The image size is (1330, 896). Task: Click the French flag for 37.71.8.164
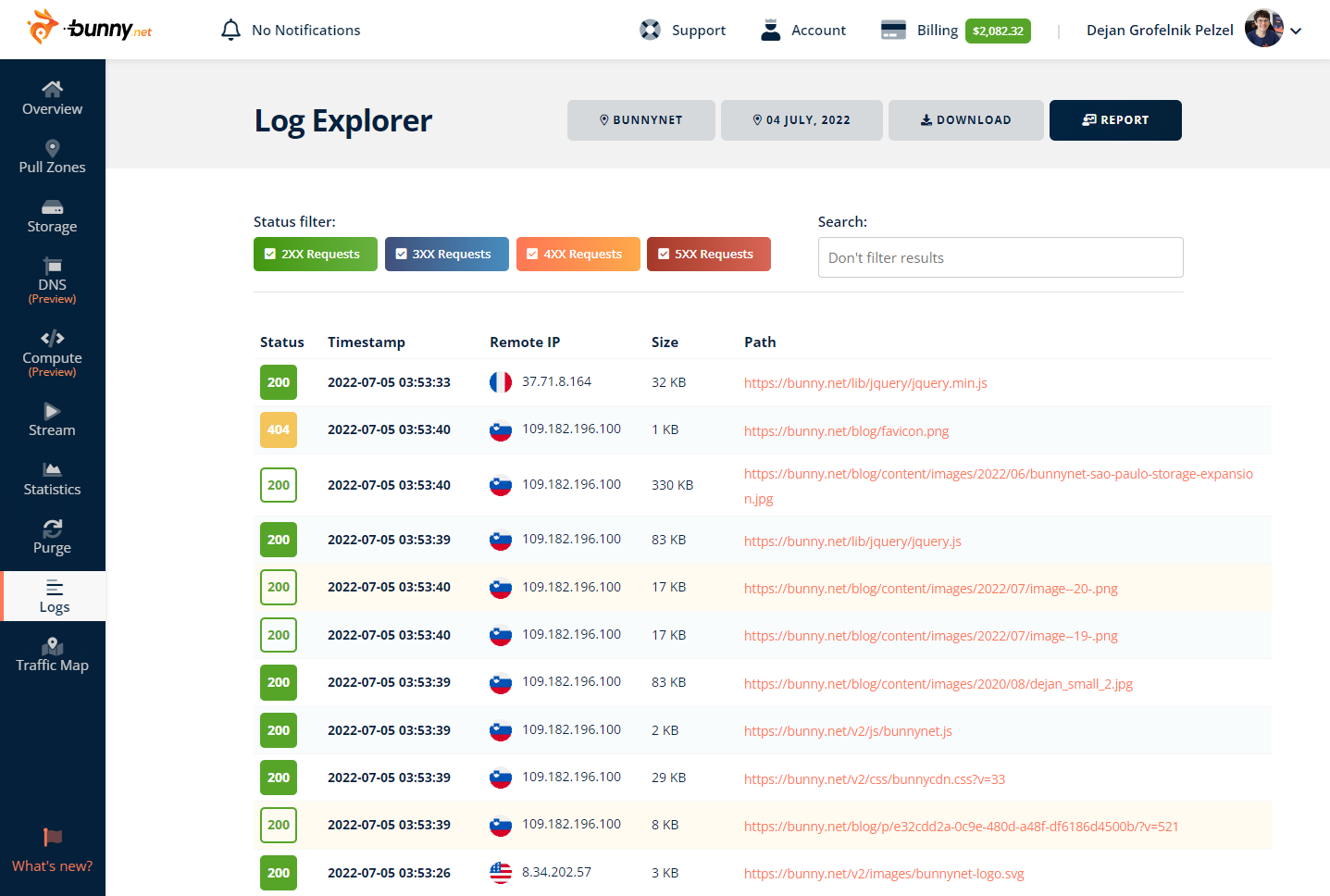pyautogui.click(x=501, y=382)
